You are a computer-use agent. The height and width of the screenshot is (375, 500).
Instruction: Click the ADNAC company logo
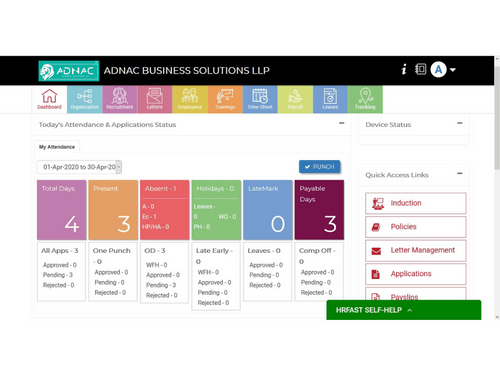(x=69, y=71)
